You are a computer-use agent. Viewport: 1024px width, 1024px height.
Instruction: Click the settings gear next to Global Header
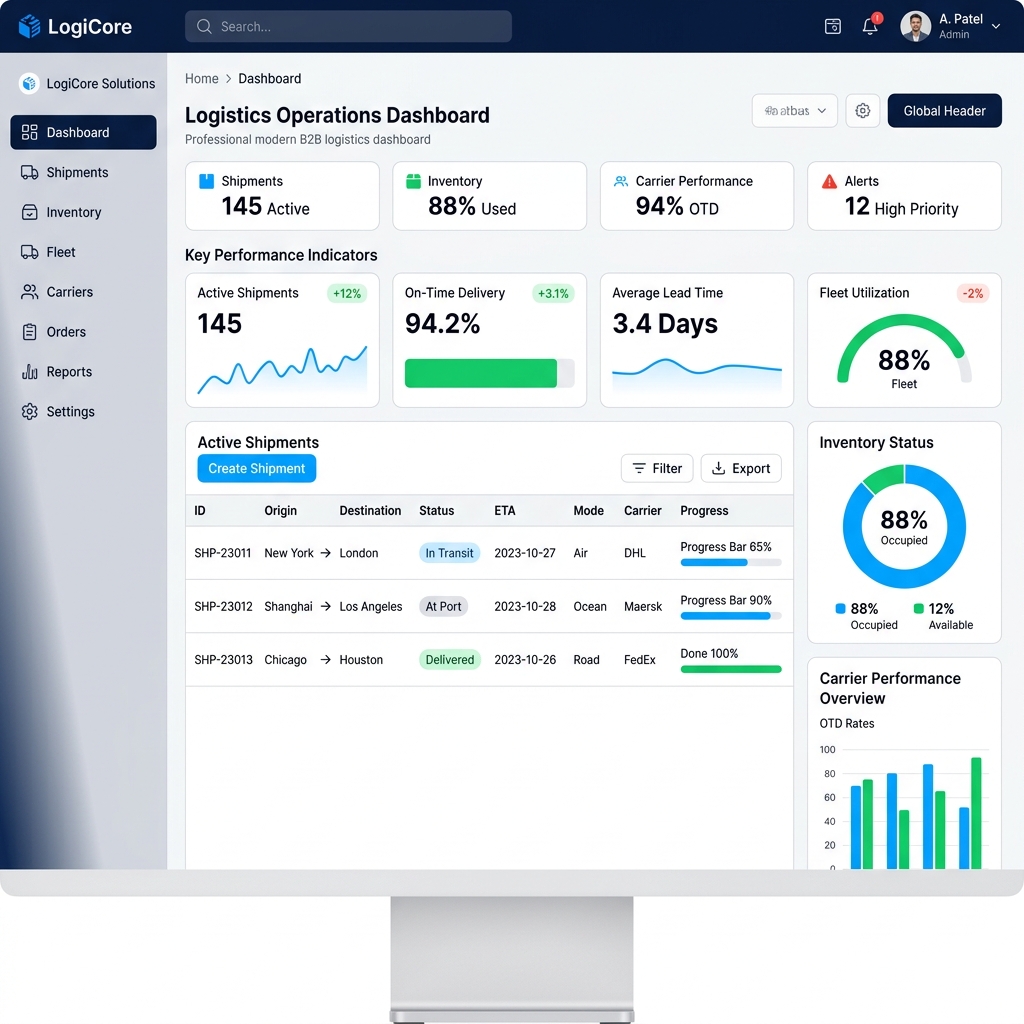(862, 110)
